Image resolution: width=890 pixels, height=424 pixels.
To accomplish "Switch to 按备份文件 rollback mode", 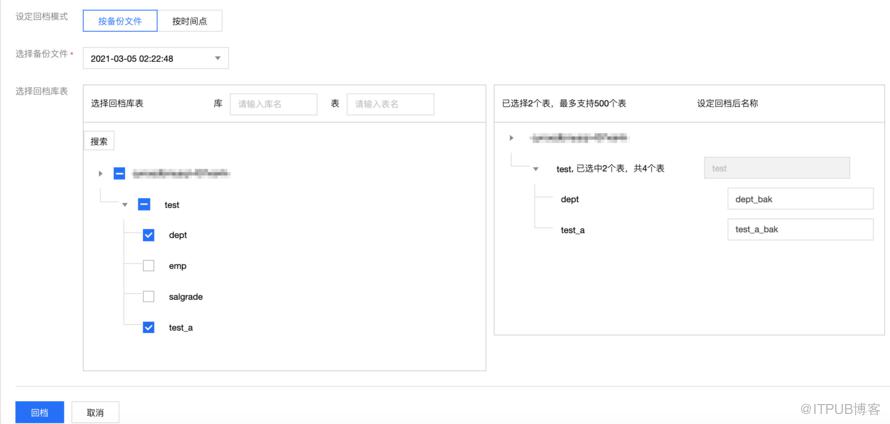I will (x=120, y=21).
